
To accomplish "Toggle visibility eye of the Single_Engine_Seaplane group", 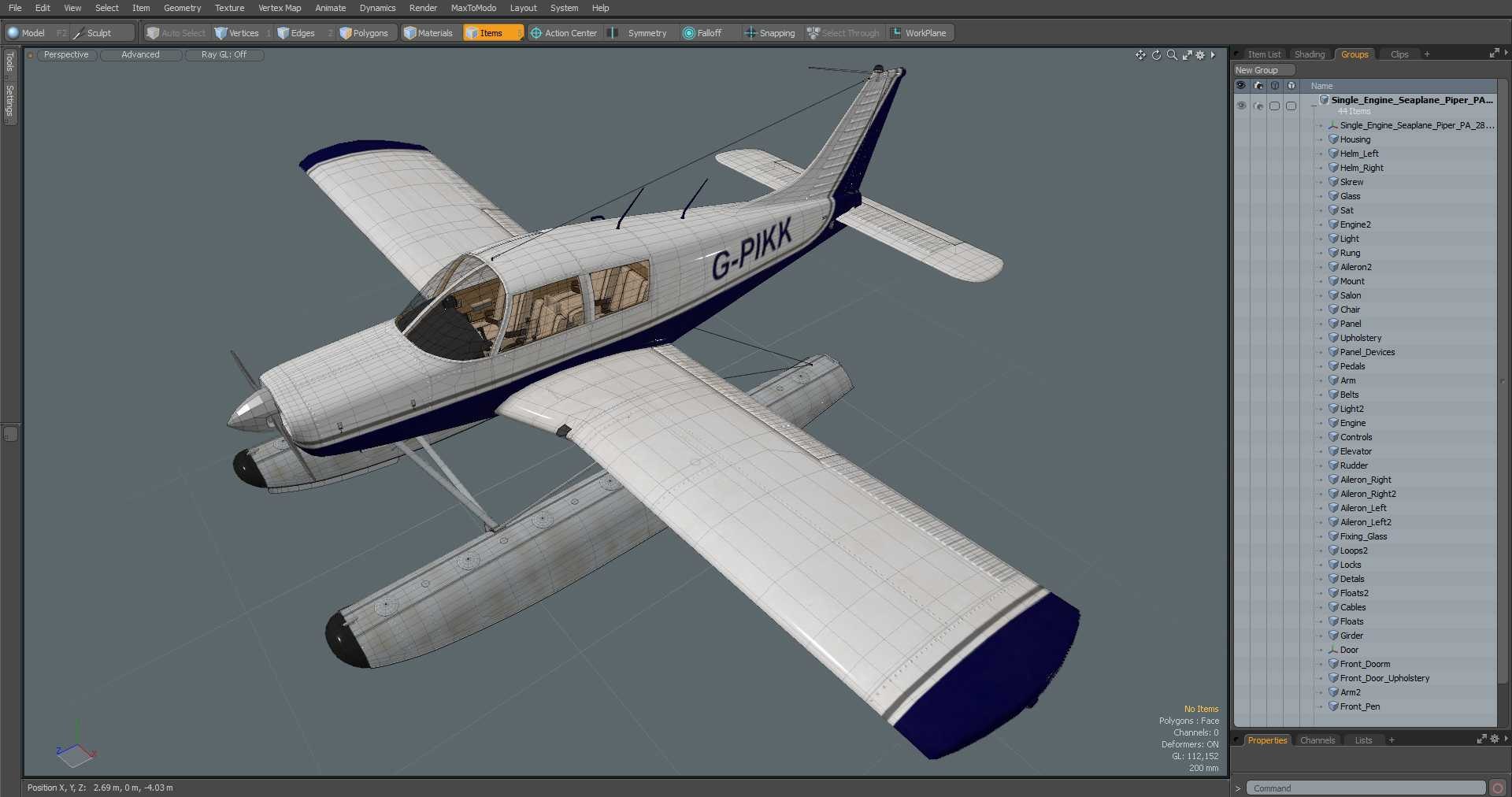I will pyautogui.click(x=1241, y=106).
